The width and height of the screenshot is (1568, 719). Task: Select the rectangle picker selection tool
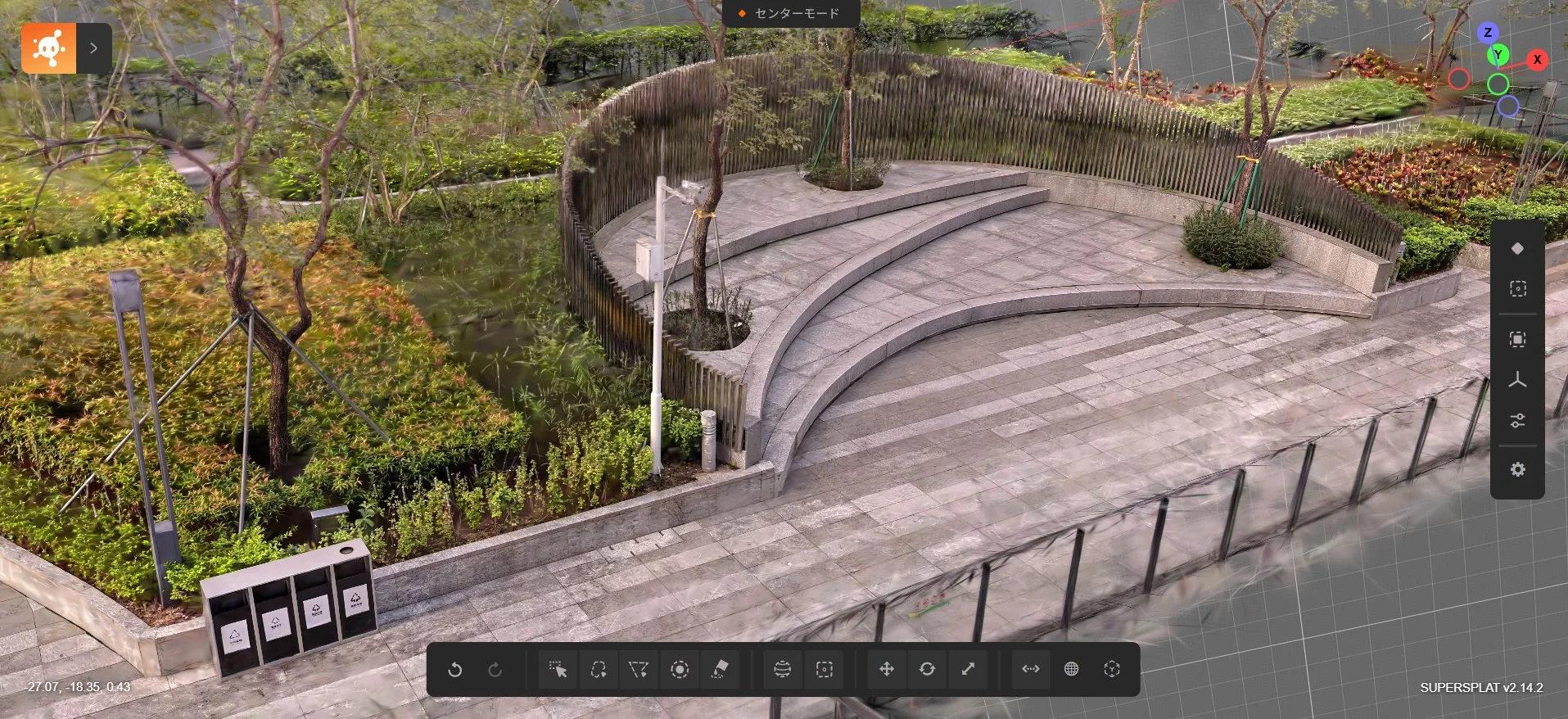[x=558, y=670]
